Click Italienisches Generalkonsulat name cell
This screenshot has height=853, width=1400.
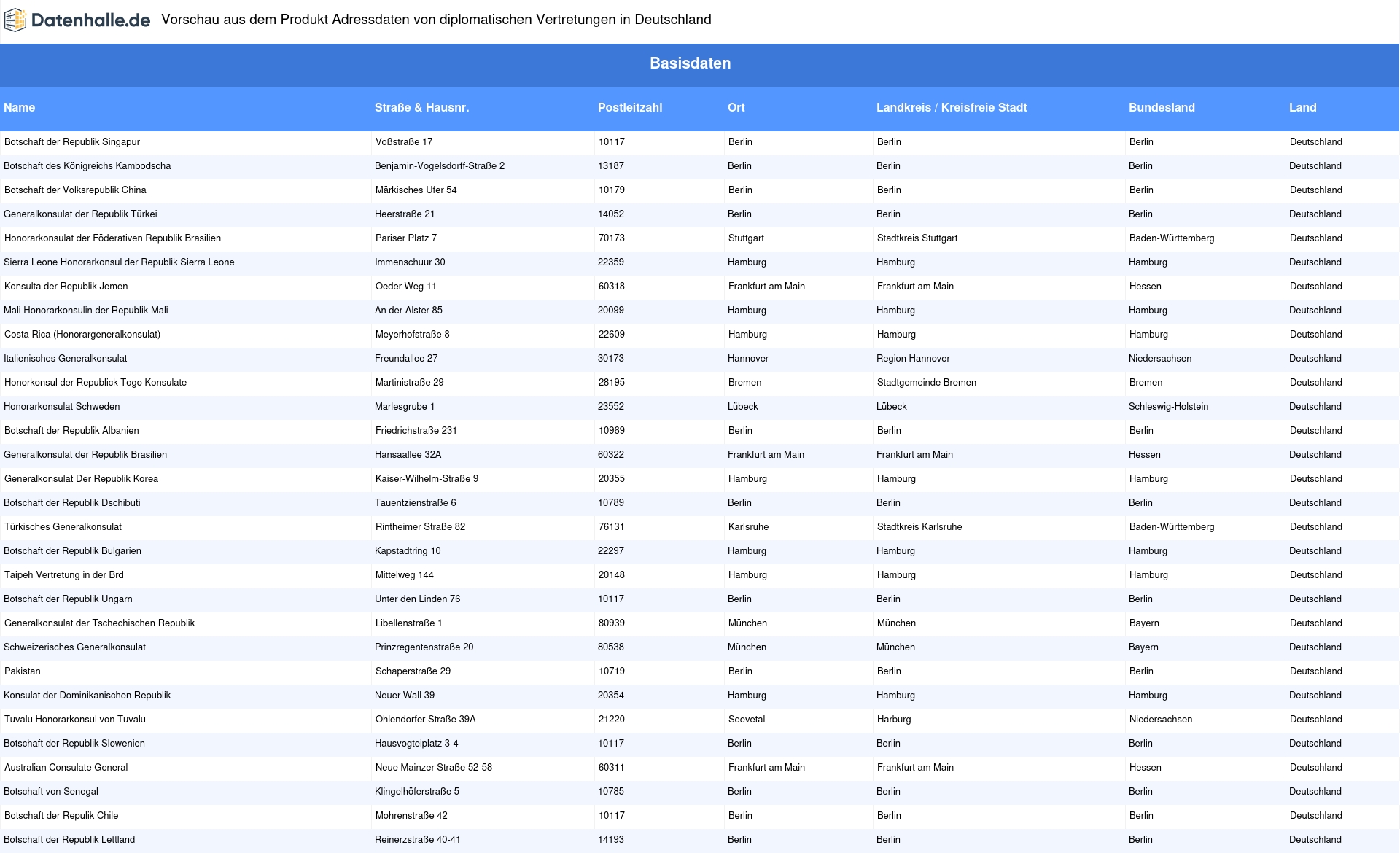66,358
